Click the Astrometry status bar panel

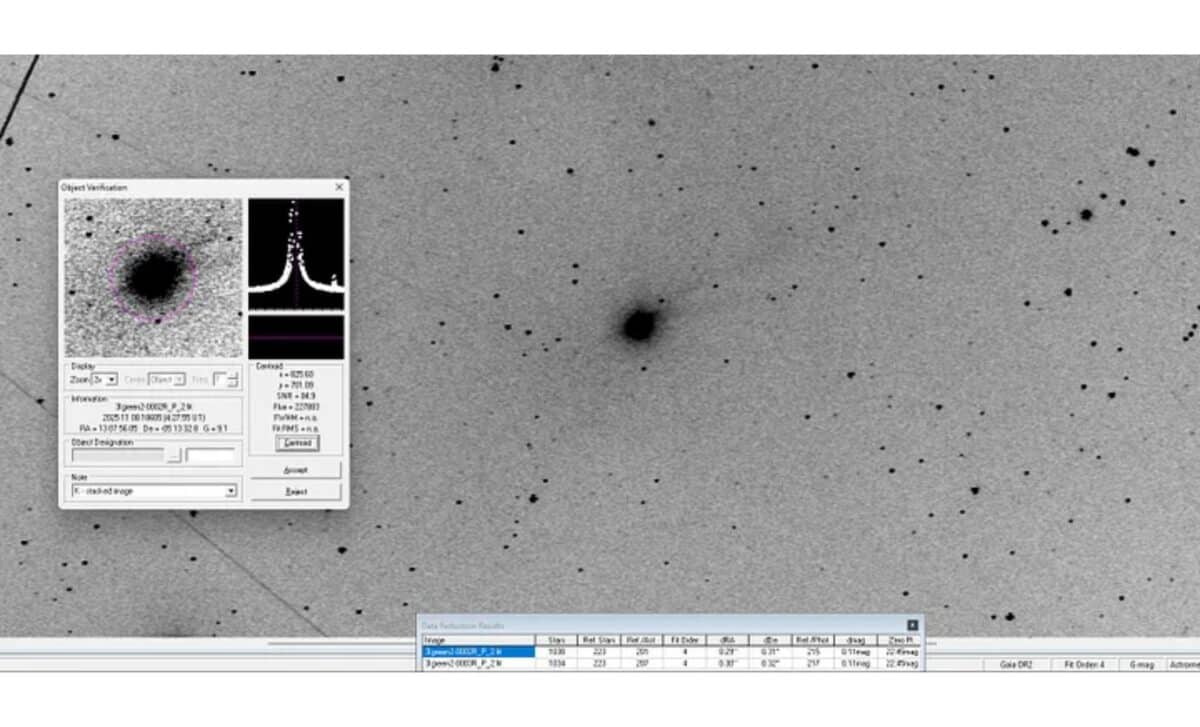tap(1188, 663)
